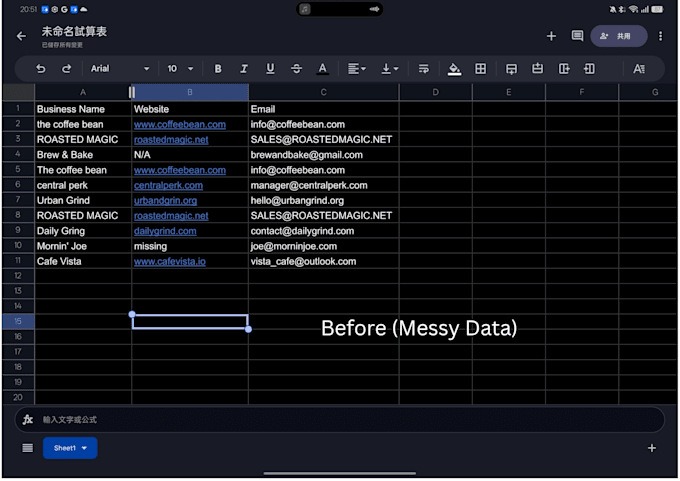Image resolution: width=680 pixels, height=481 pixels.
Task: Redo the last action
Action: 66,69
